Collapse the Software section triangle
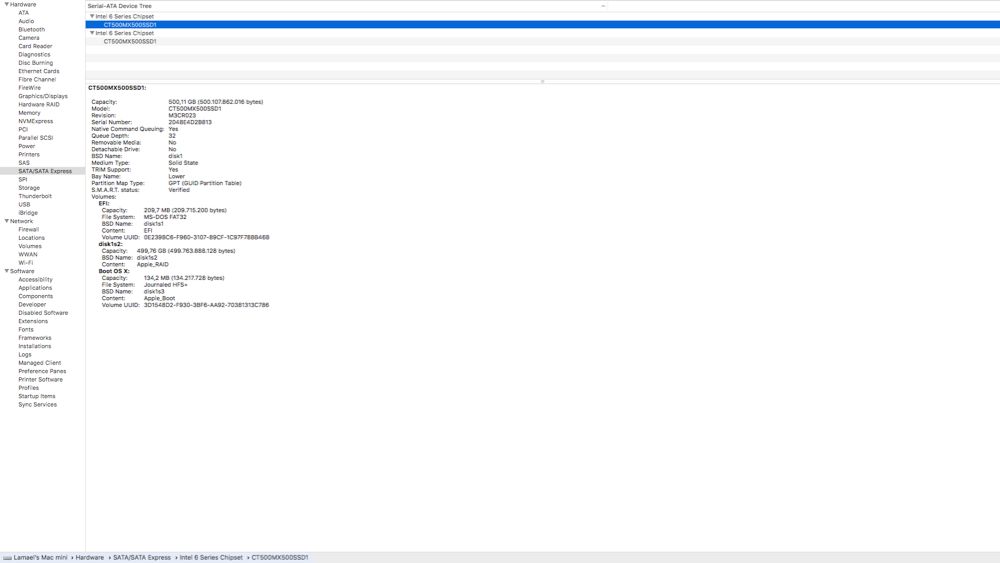The height and width of the screenshot is (563, 1000). pos(6,271)
